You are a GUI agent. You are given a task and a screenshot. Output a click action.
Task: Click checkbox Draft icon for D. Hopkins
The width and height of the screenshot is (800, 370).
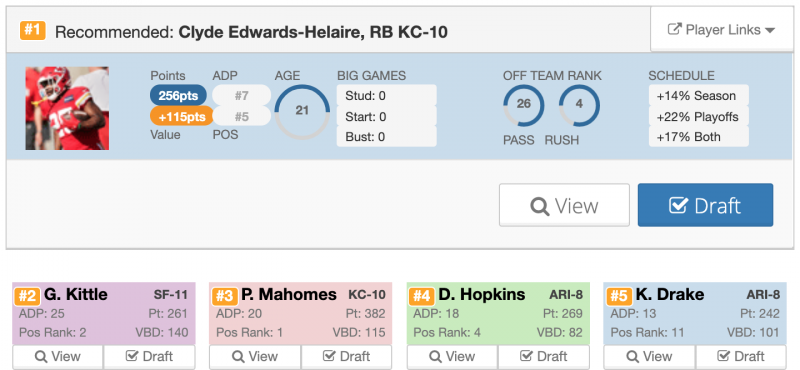coord(526,356)
